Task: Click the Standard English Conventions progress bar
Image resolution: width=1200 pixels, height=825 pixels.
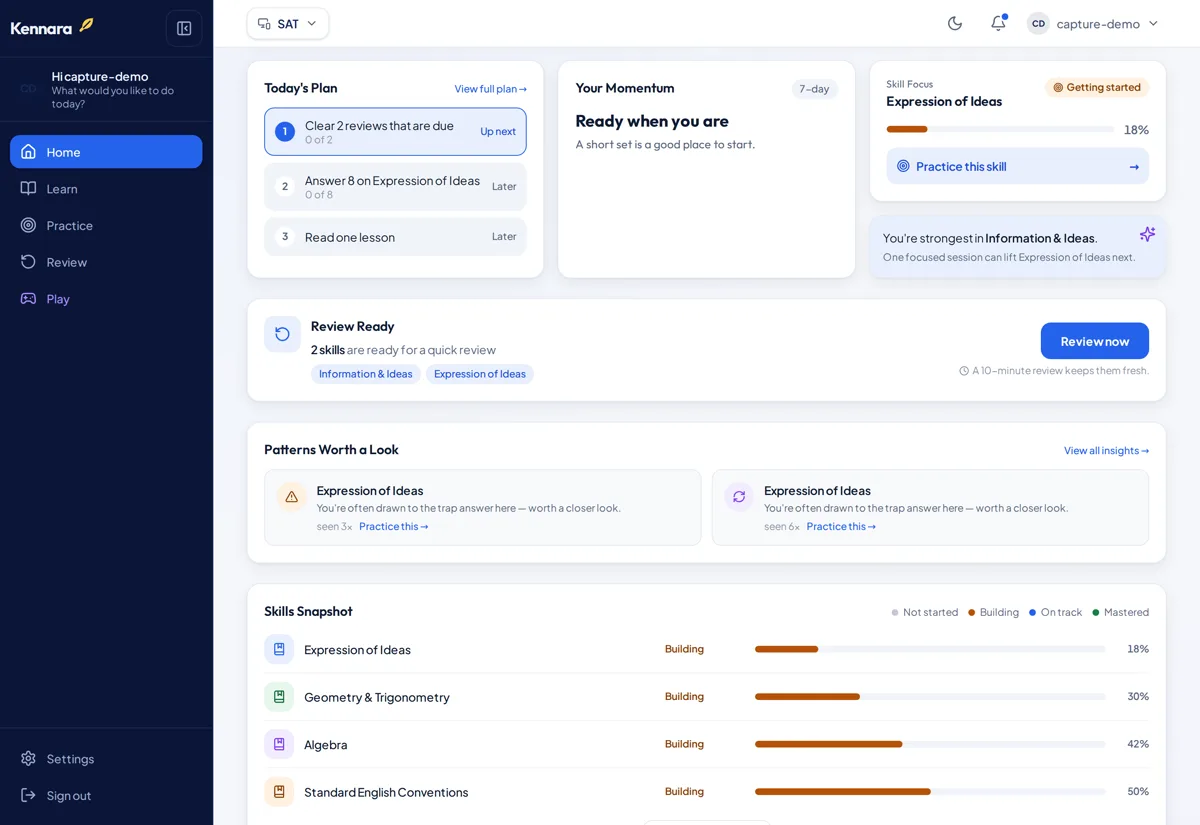Action: 931,792
